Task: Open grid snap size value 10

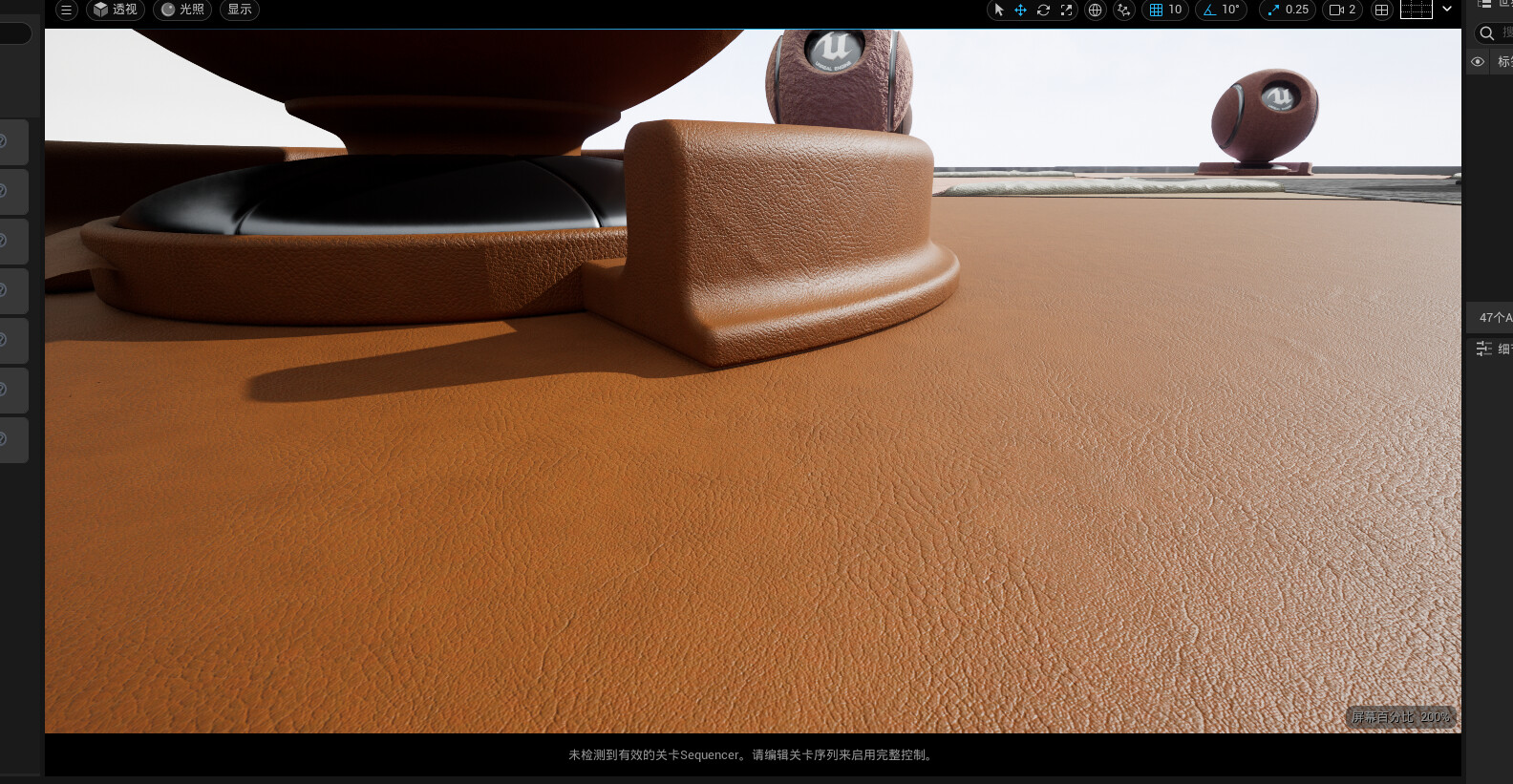Action: pos(1176,10)
